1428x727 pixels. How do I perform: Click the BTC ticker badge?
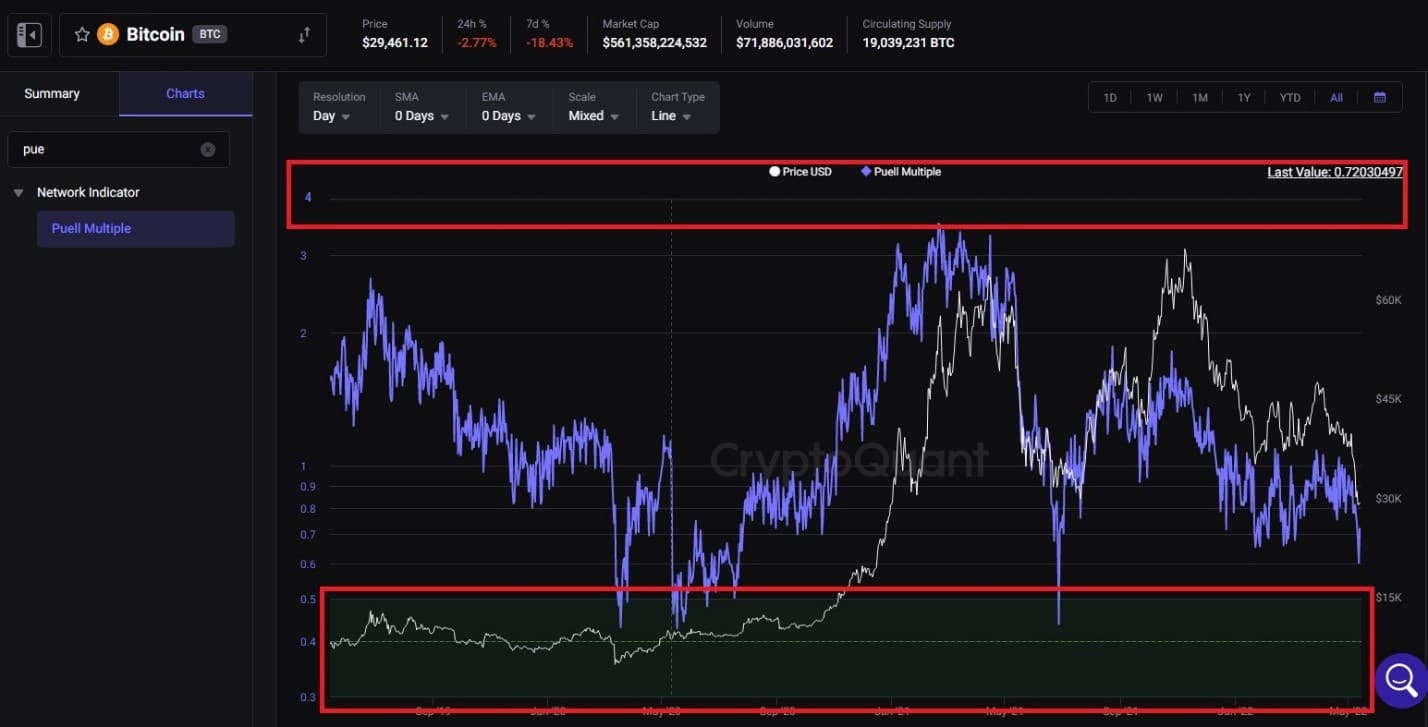click(210, 34)
